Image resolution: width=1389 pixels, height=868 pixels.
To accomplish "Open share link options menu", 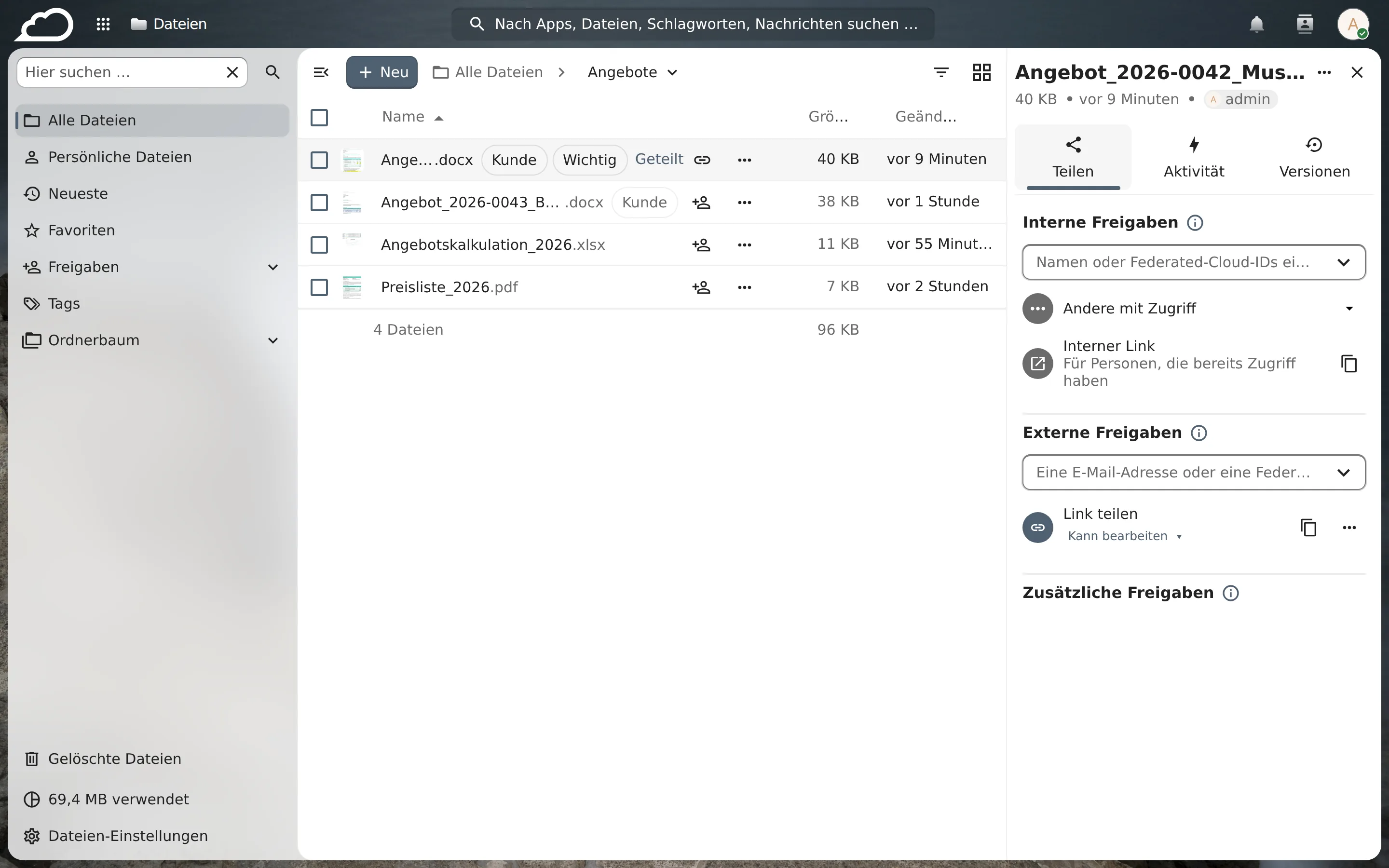I will (x=1349, y=528).
